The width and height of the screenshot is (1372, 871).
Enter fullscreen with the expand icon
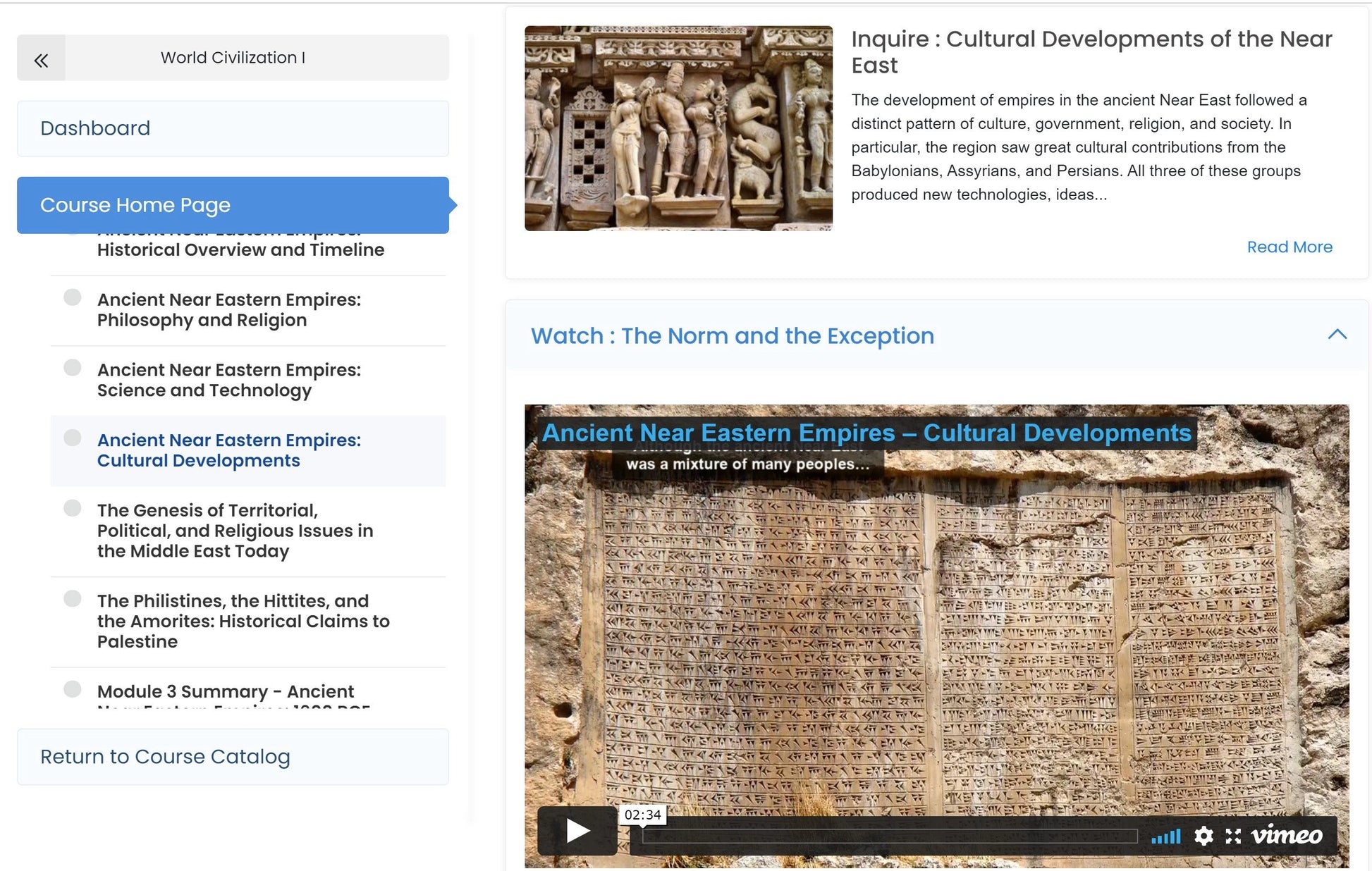pos(1233,836)
